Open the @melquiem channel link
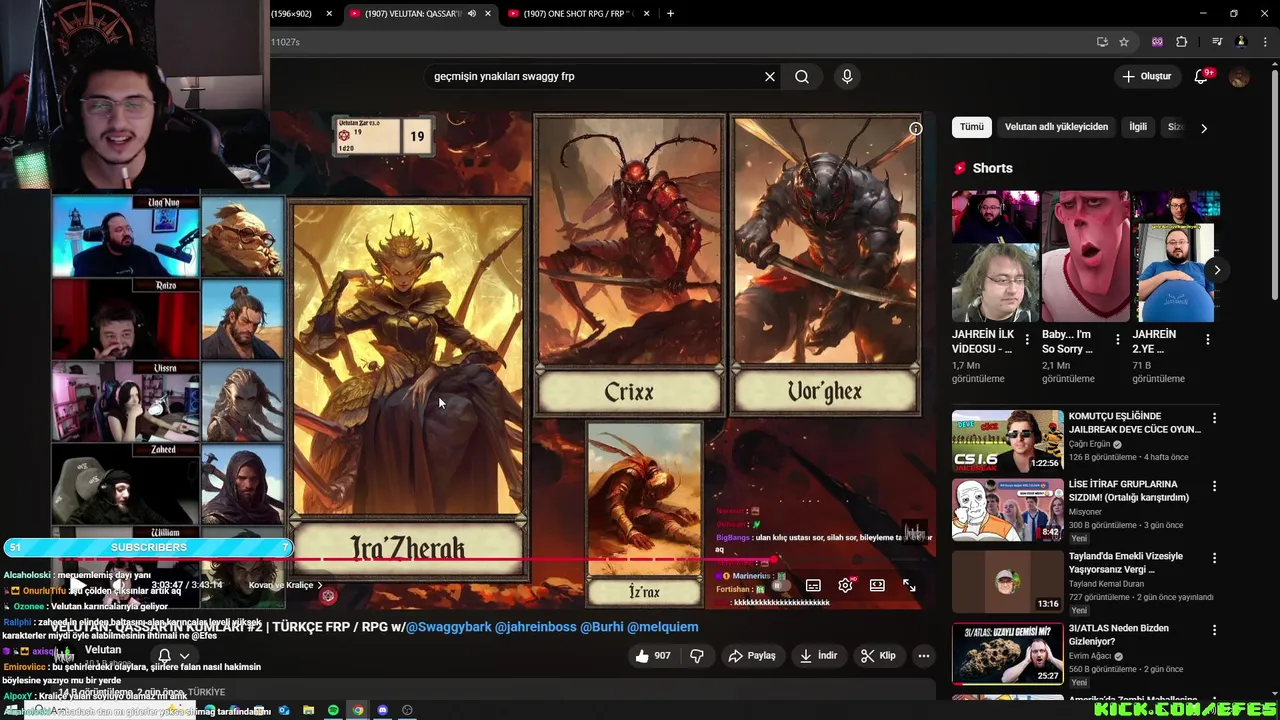The image size is (1280, 720). [x=663, y=627]
